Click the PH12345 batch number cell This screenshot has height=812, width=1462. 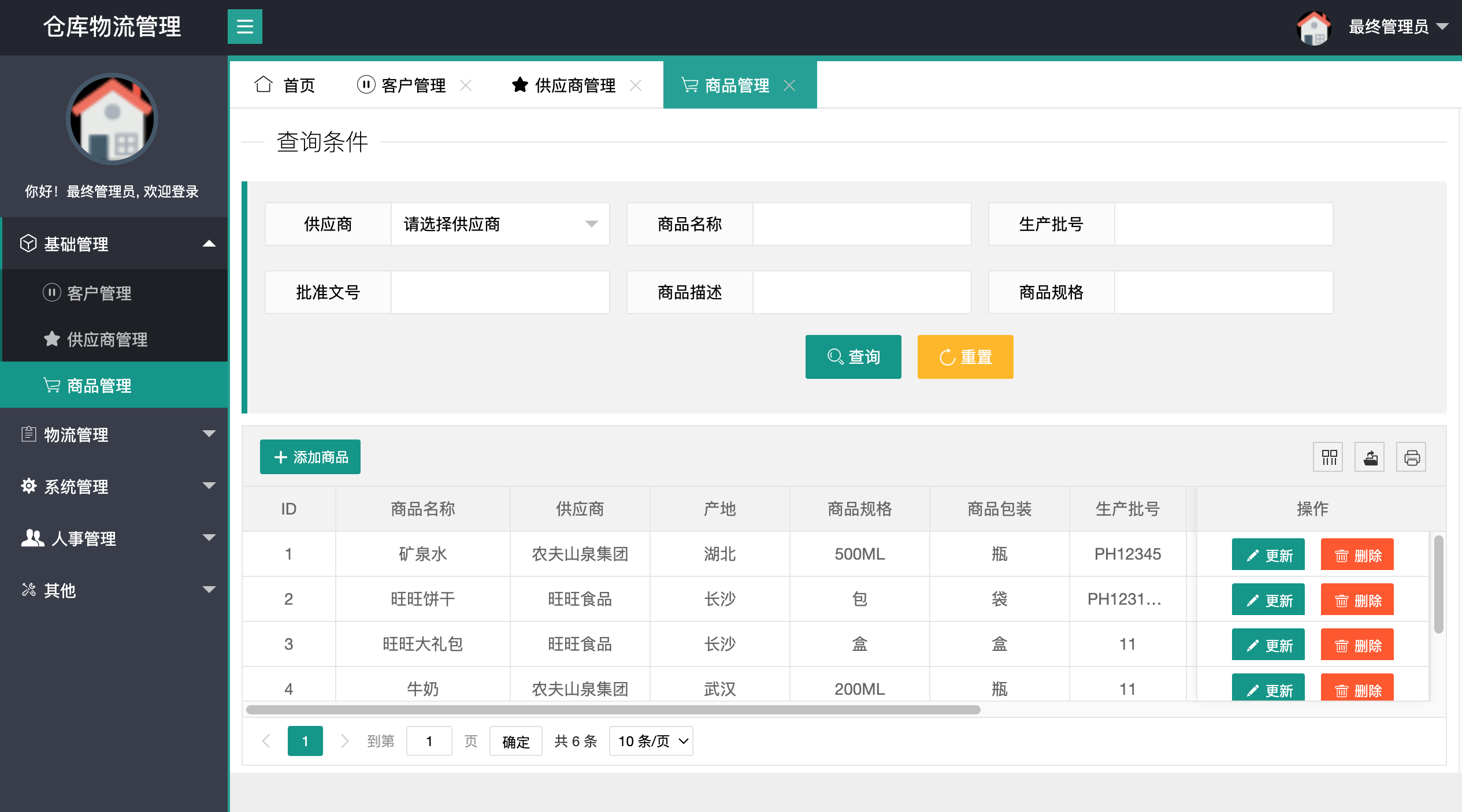(x=1127, y=554)
